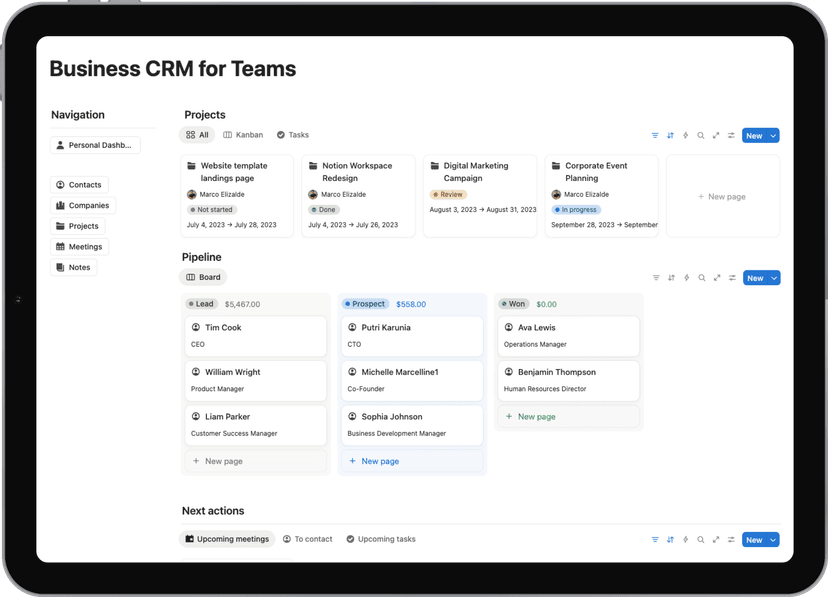Open the sort options on the Projects toolbar
The image size is (828, 597).
[671, 135]
